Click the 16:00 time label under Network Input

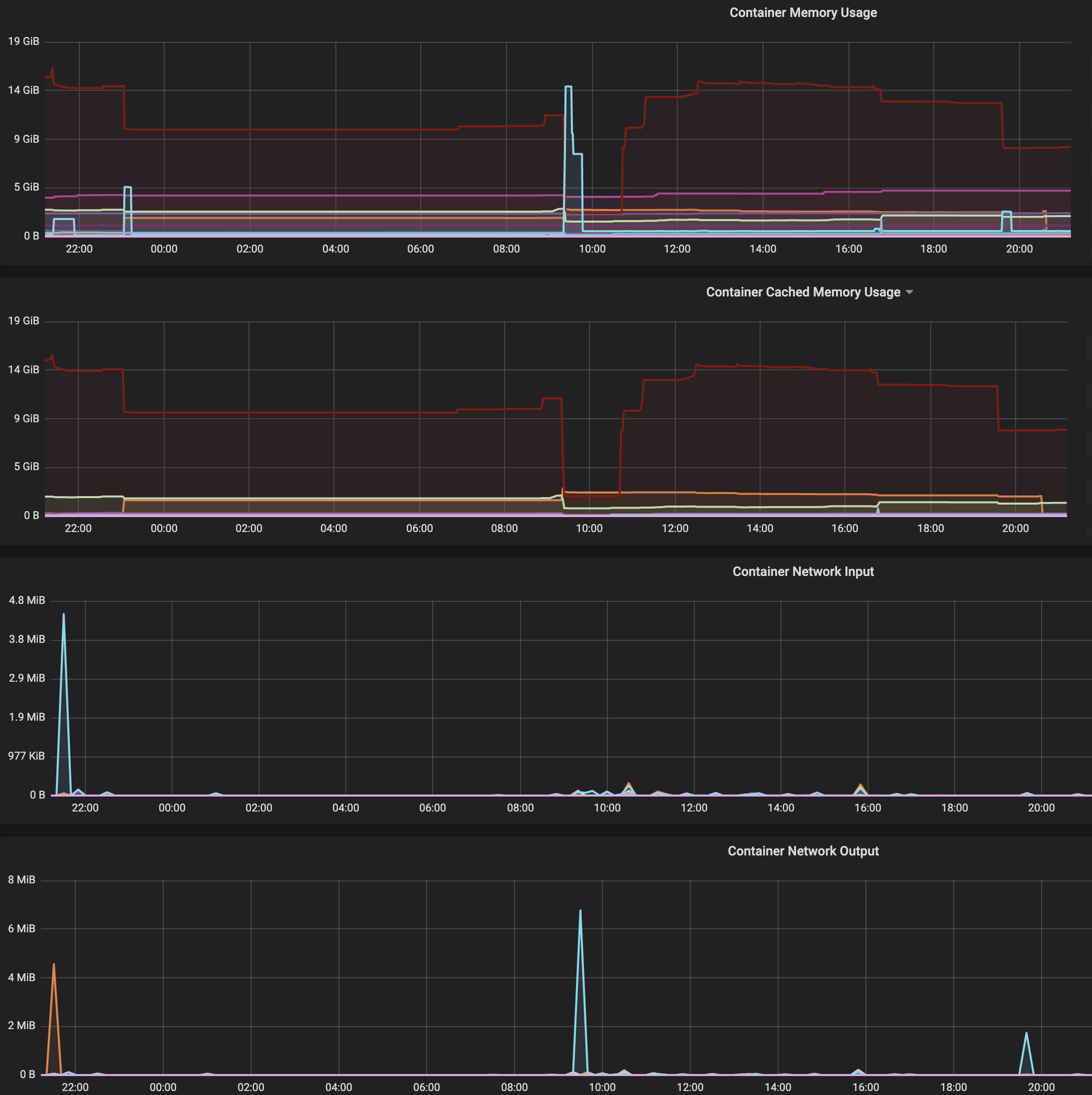tap(867, 808)
